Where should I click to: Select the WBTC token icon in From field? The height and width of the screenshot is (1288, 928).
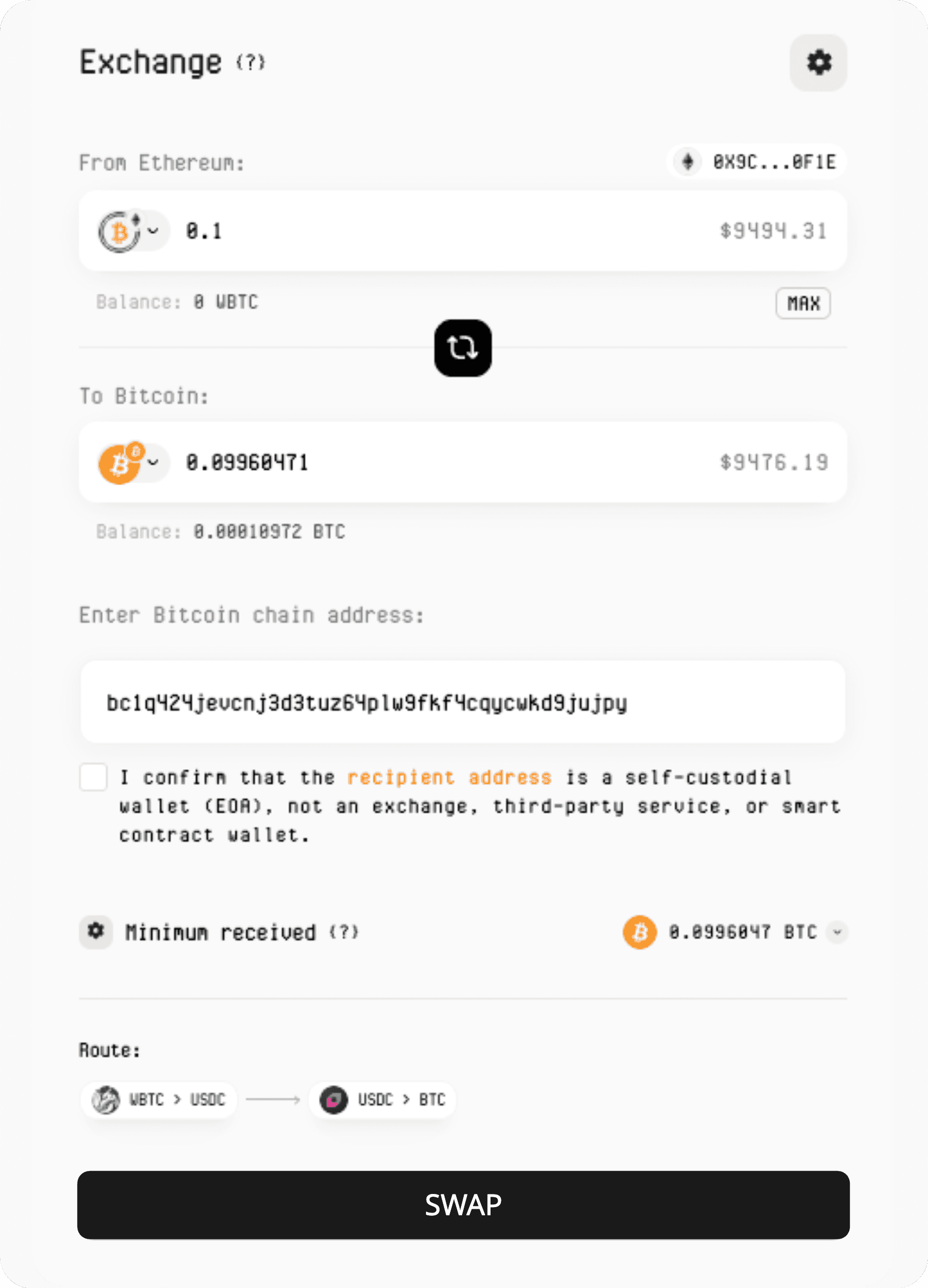(x=119, y=231)
